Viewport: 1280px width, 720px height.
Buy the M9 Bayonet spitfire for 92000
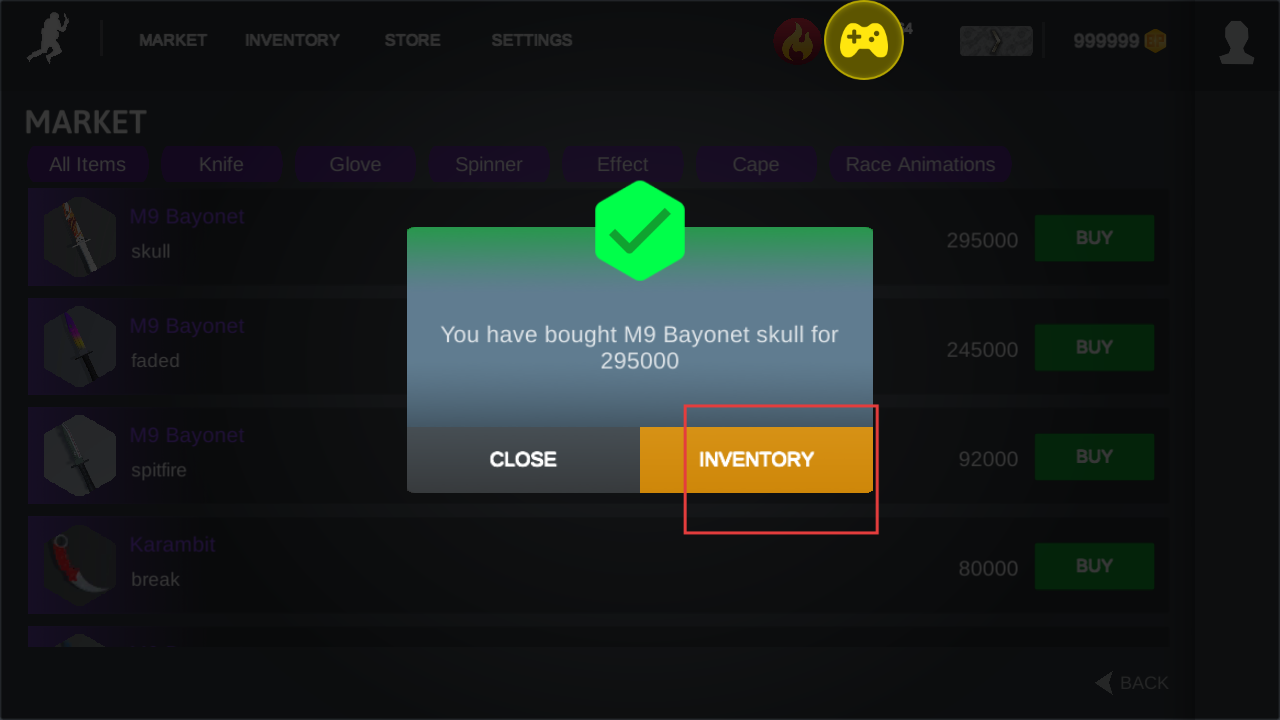(1094, 457)
